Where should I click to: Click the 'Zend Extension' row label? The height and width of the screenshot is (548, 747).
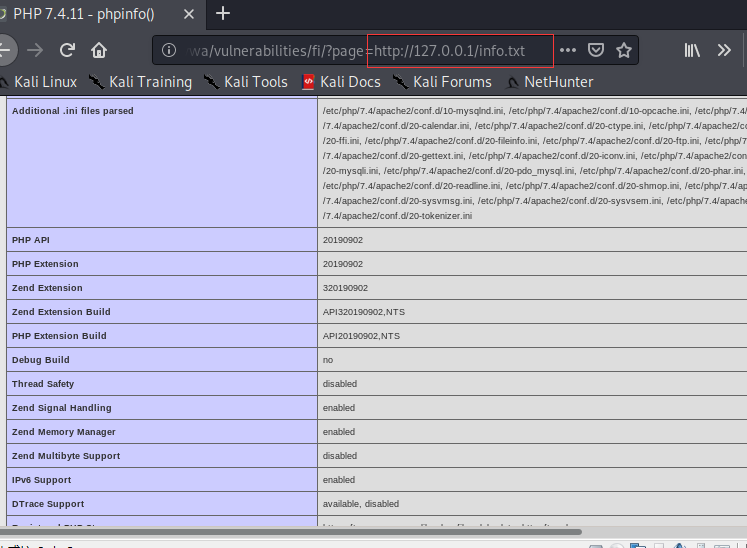[x=47, y=288]
